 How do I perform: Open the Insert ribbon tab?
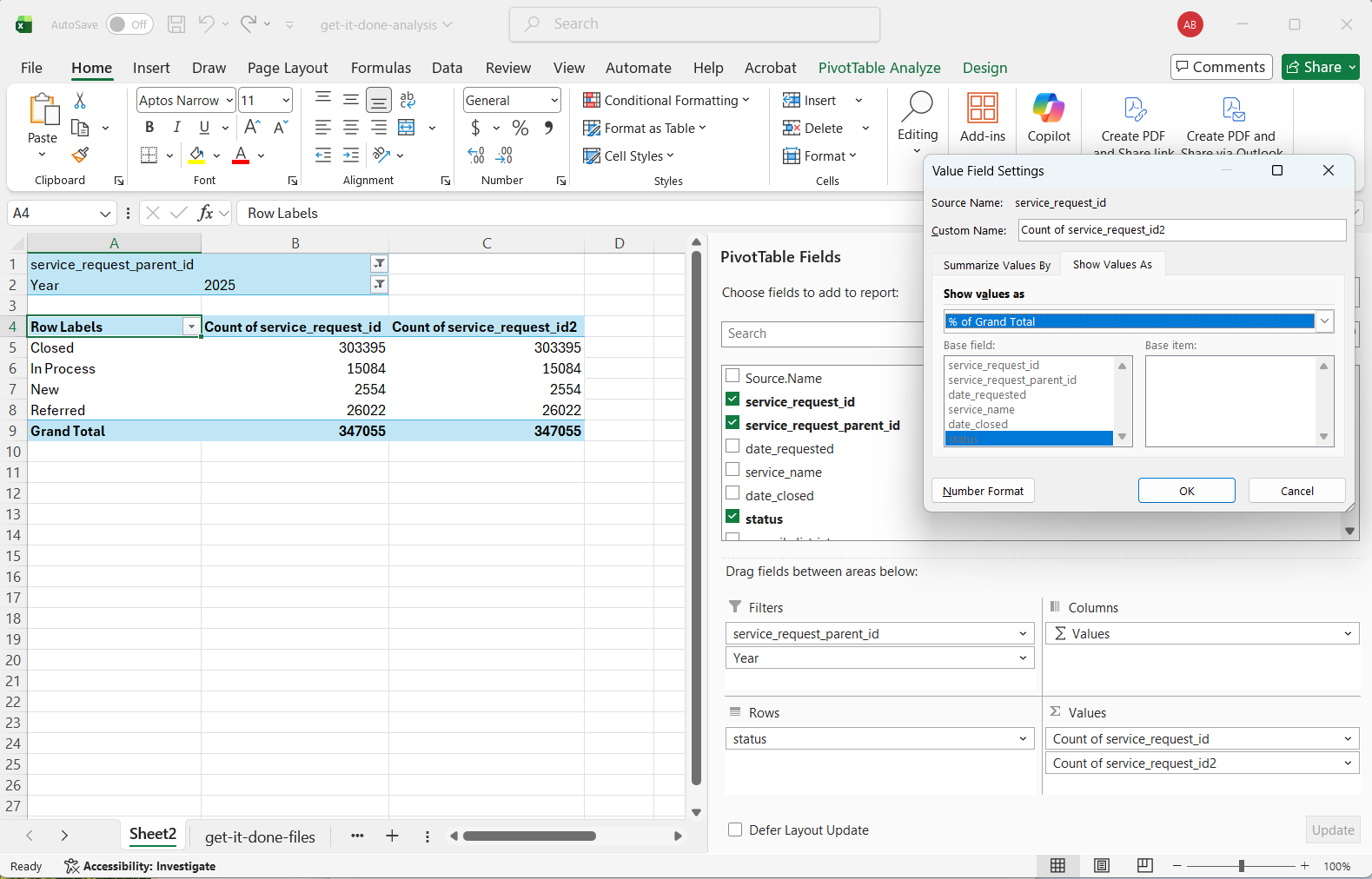[x=151, y=68]
